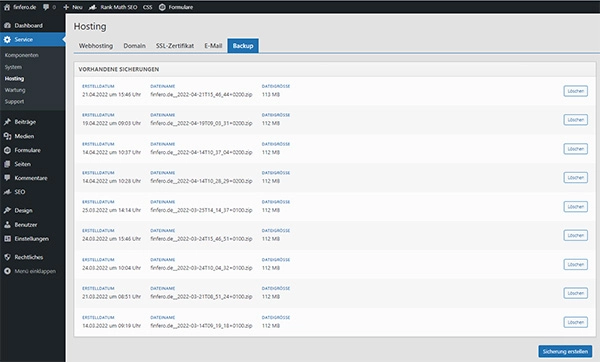
Task: Select the SSL-Zertifikat tab
Action: pyautogui.click(x=174, y=46)
